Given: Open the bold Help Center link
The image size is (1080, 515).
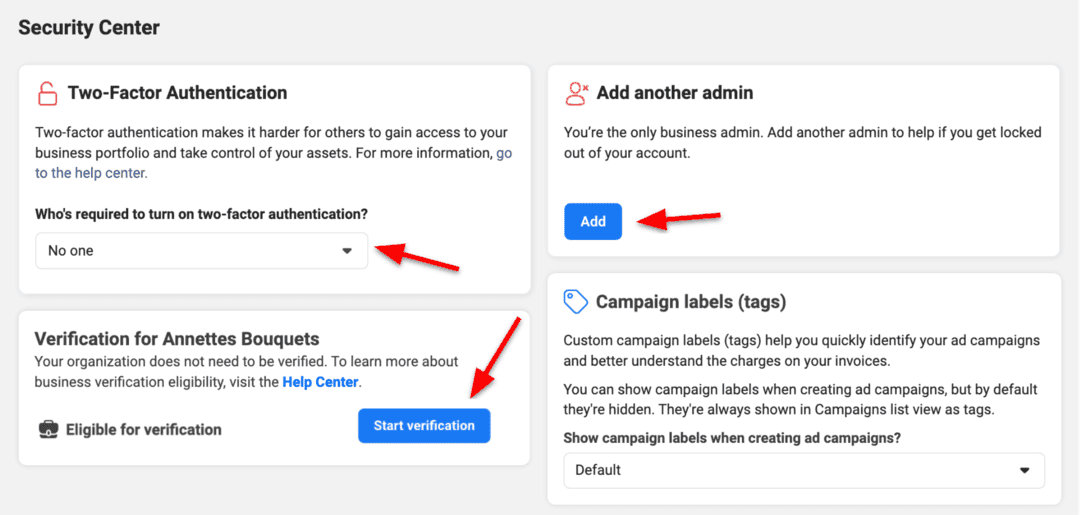Looking at the screenshot, I should tap(320, 382).
